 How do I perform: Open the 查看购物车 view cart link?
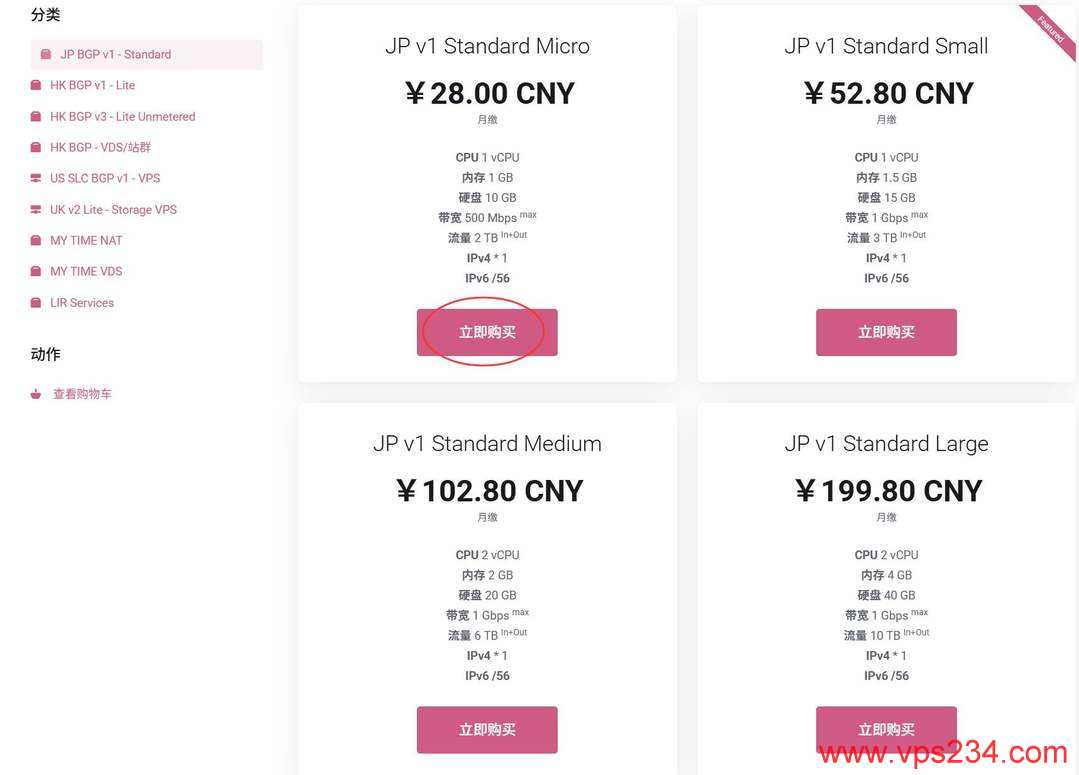82,394
